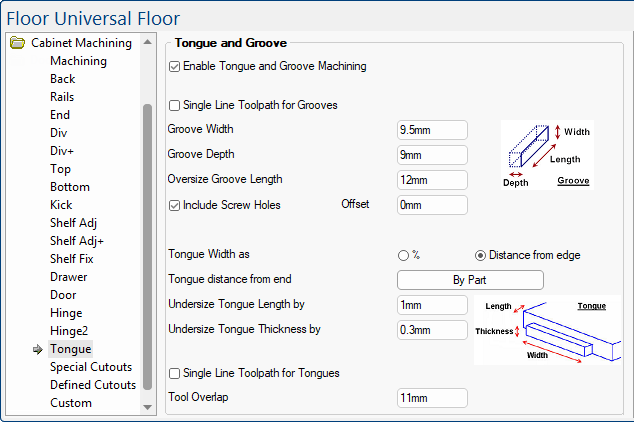Check Single Line Toolpath for Tongues
The height and width of the screenshot is (422, 634).
[x=175, y=373]
